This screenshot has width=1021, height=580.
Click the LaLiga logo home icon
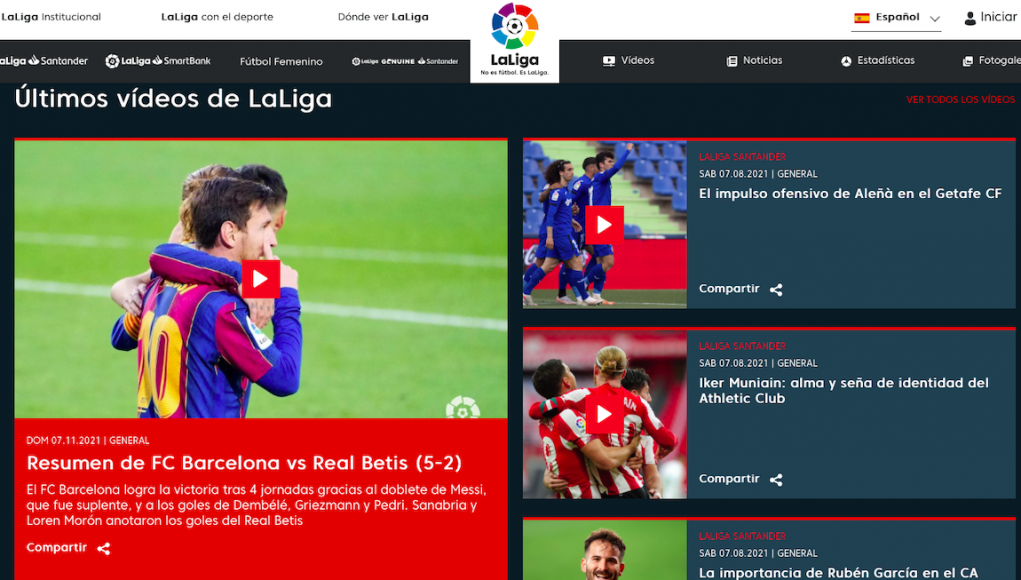pyautogui.click(x=514, y=40)
